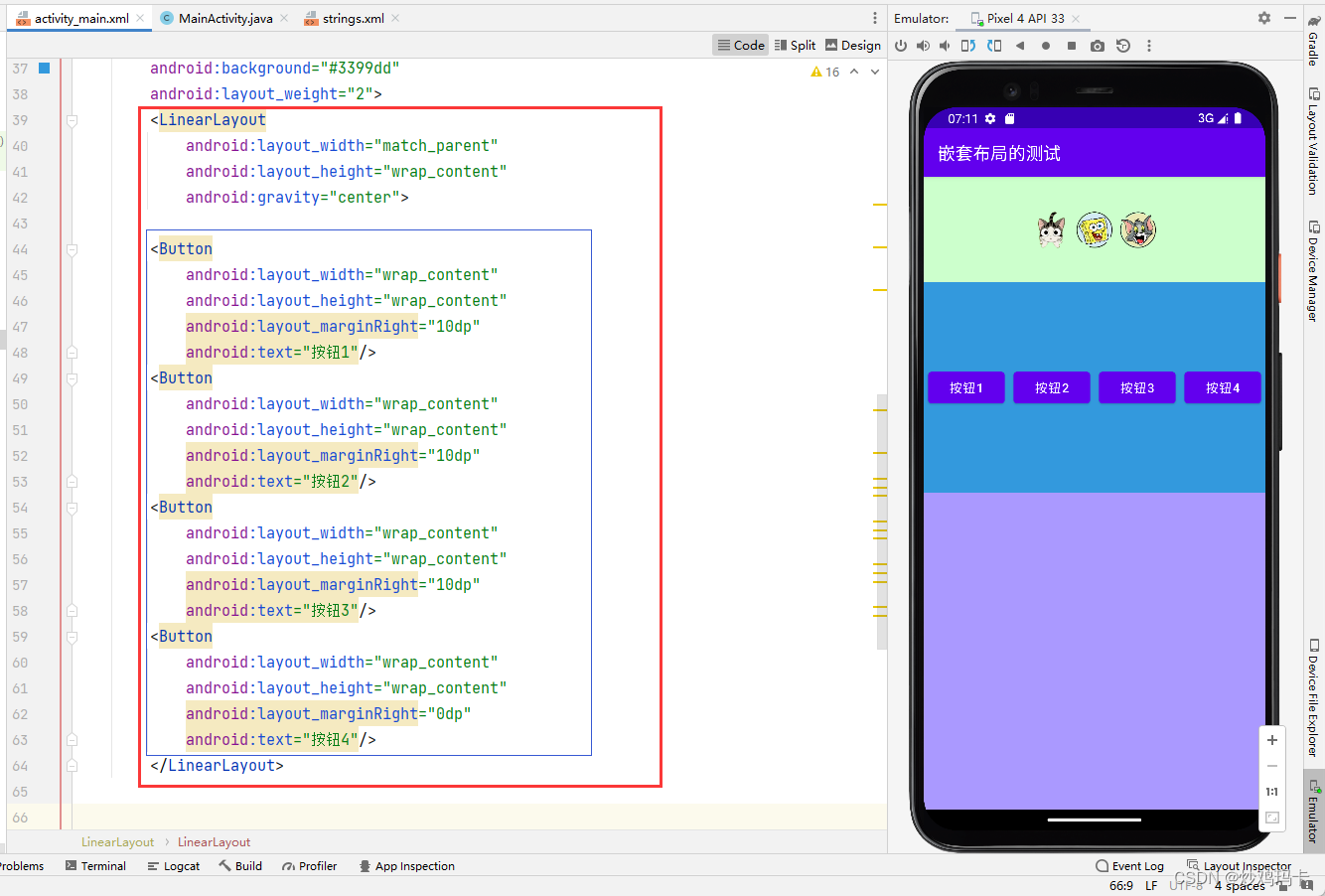
Task: Open the Emulator panel settings gear
Action: pos(1264,18)
